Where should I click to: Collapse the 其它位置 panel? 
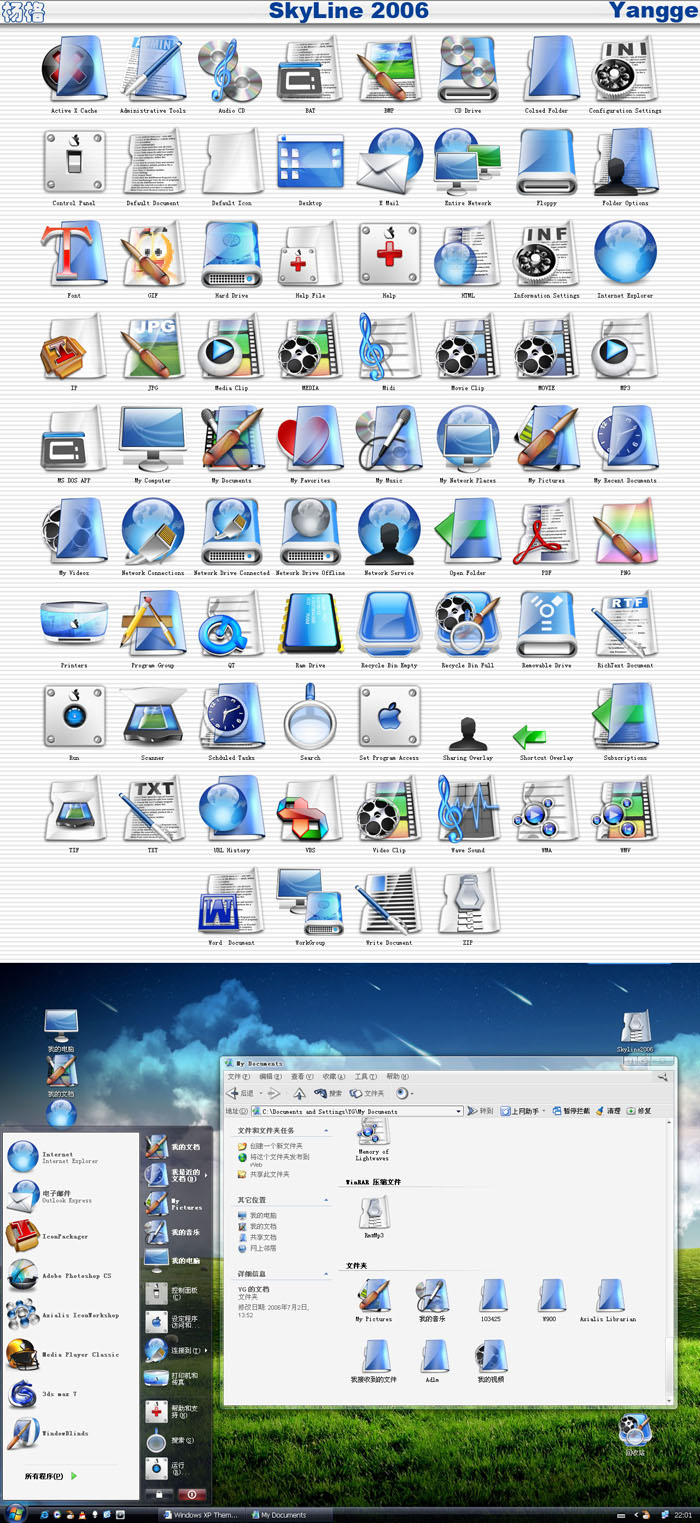click(326, 1200)
